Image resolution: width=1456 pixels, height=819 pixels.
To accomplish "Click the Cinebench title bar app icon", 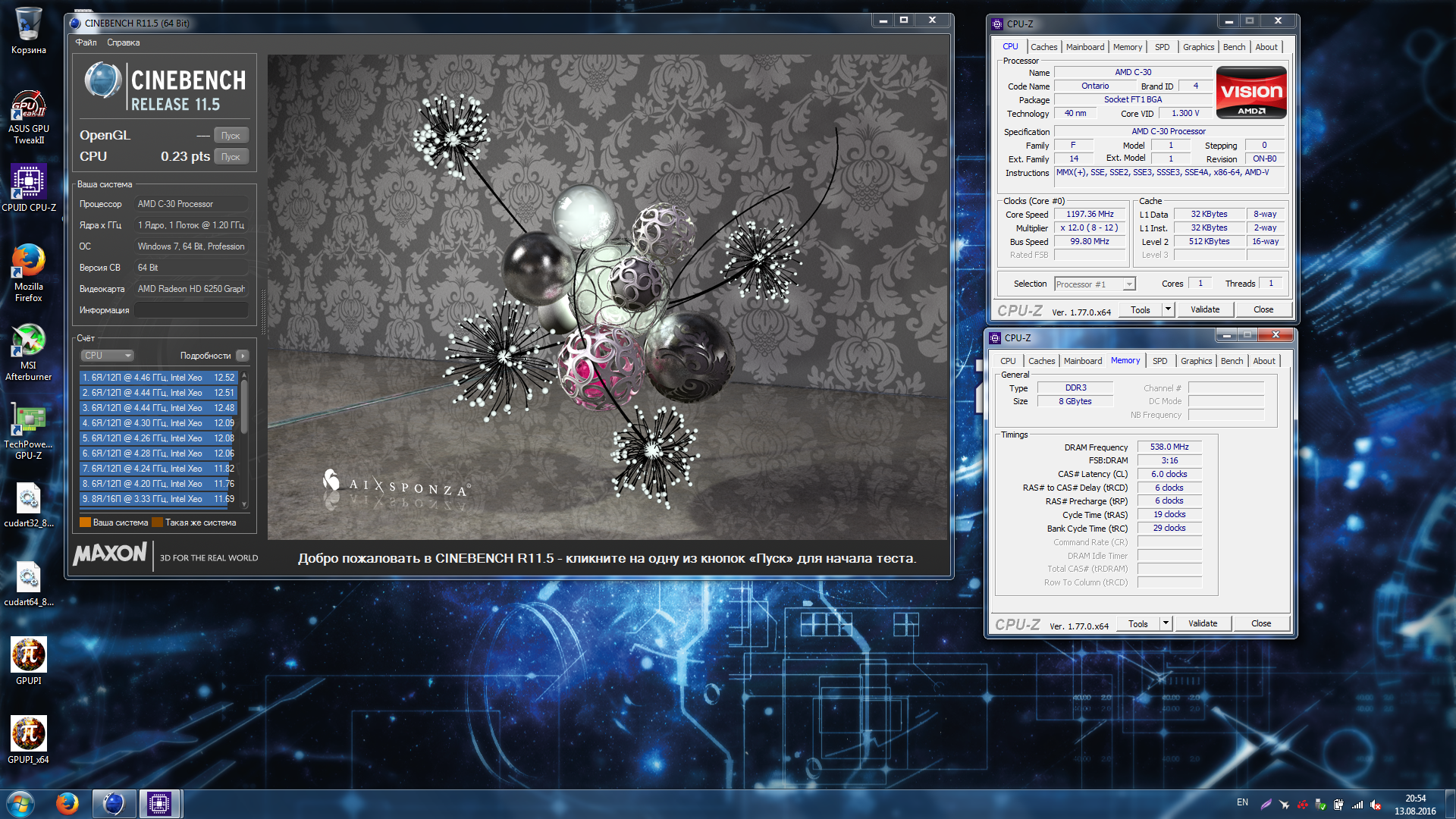I will [75, 23].
